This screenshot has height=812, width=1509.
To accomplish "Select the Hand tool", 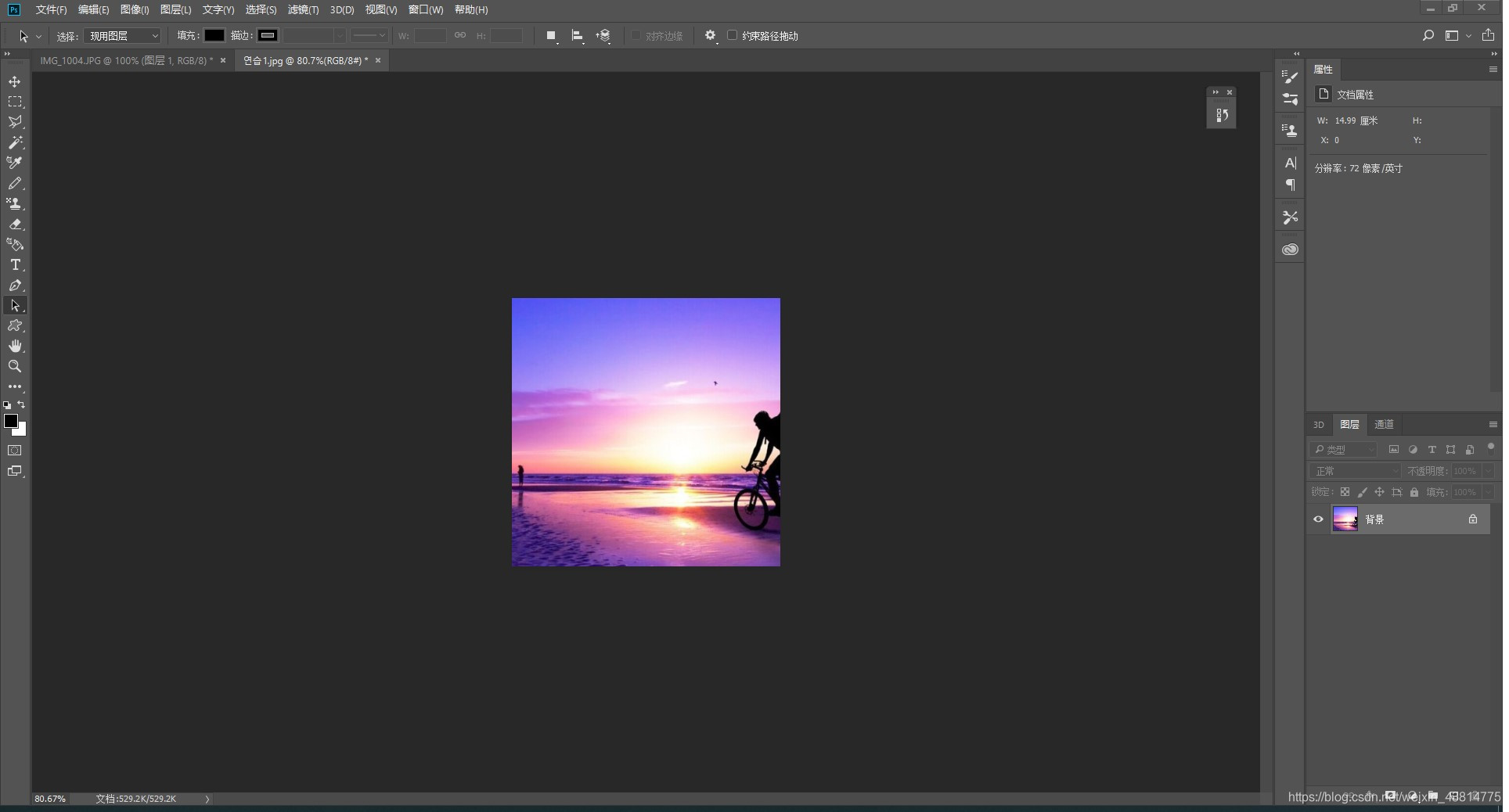I will point(15,346).
